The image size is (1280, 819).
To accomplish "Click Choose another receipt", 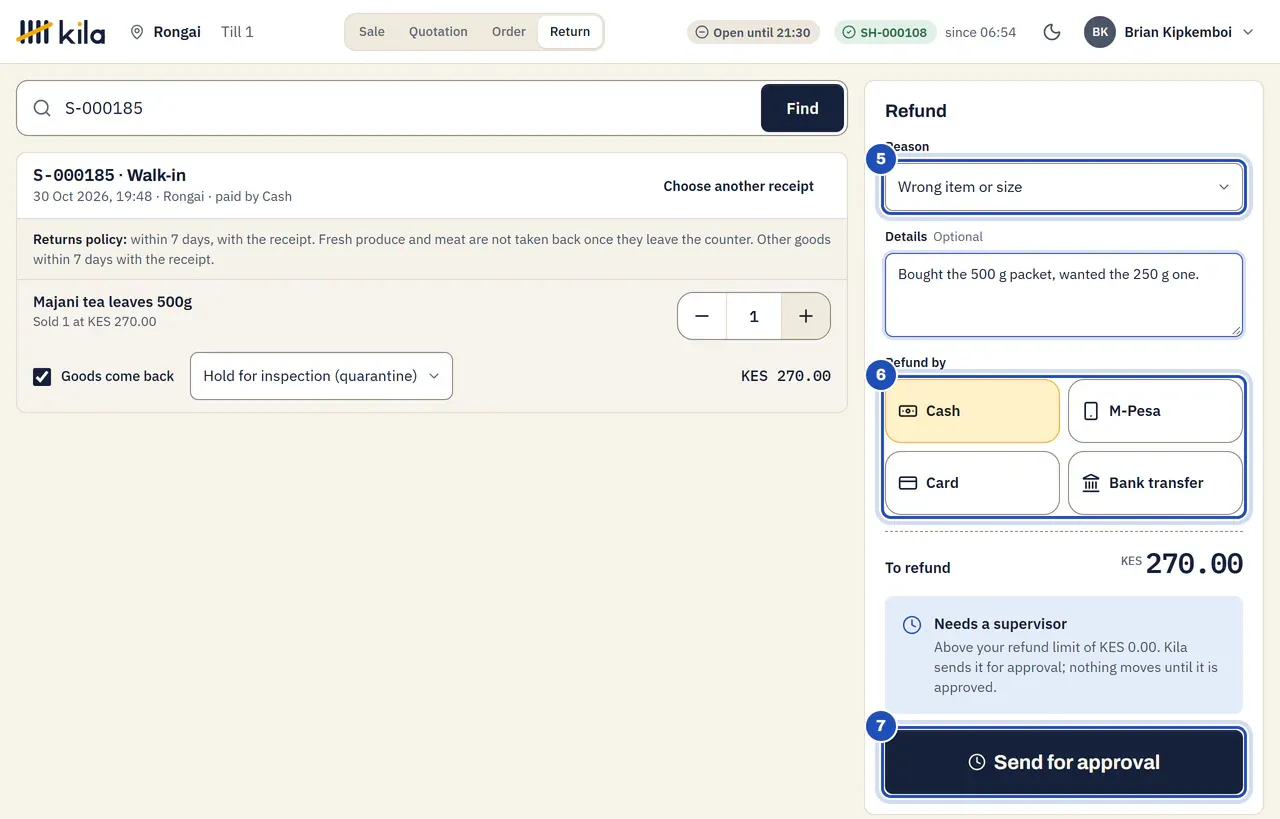I will tap(739, 186).
